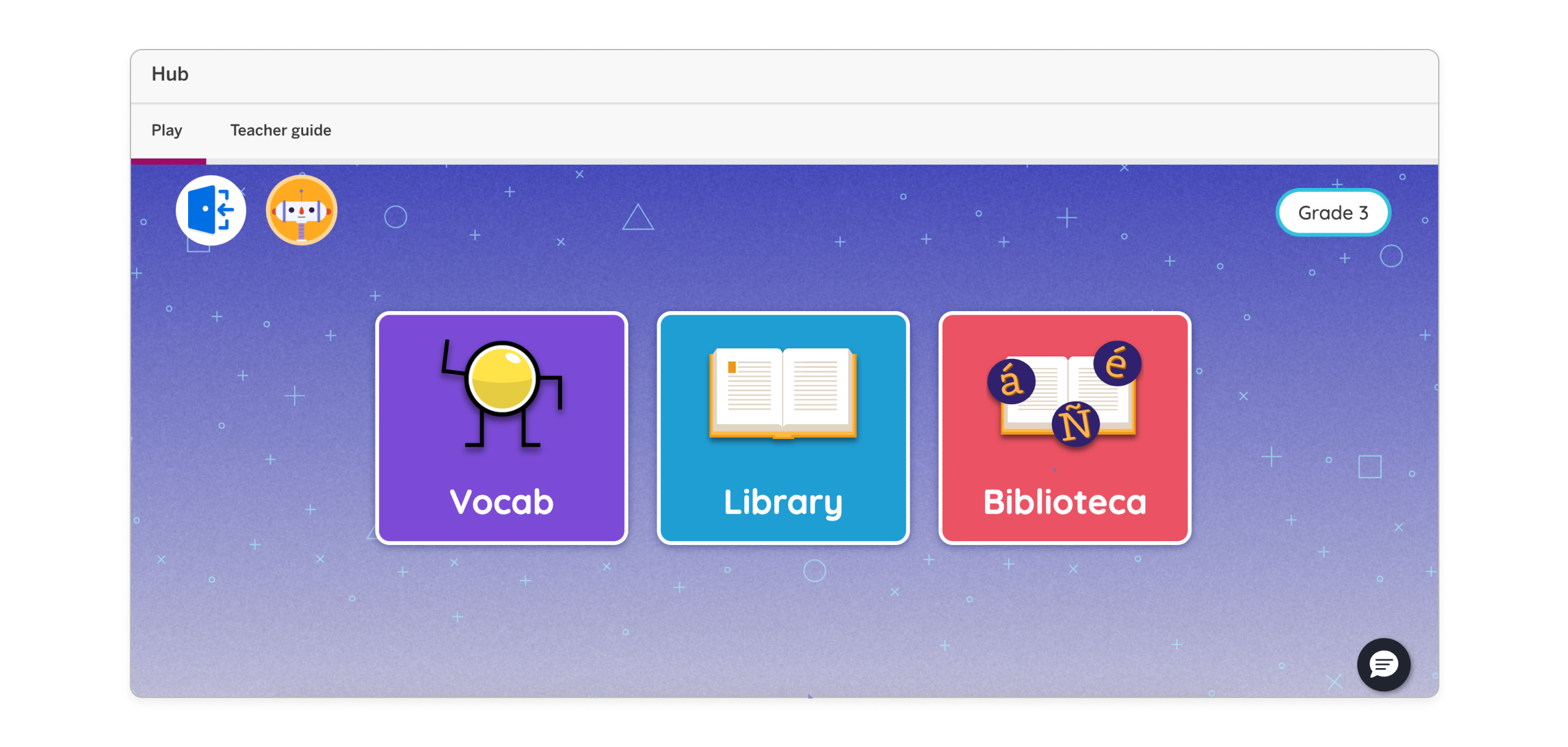Open the Vocab tile

point(502,428)
